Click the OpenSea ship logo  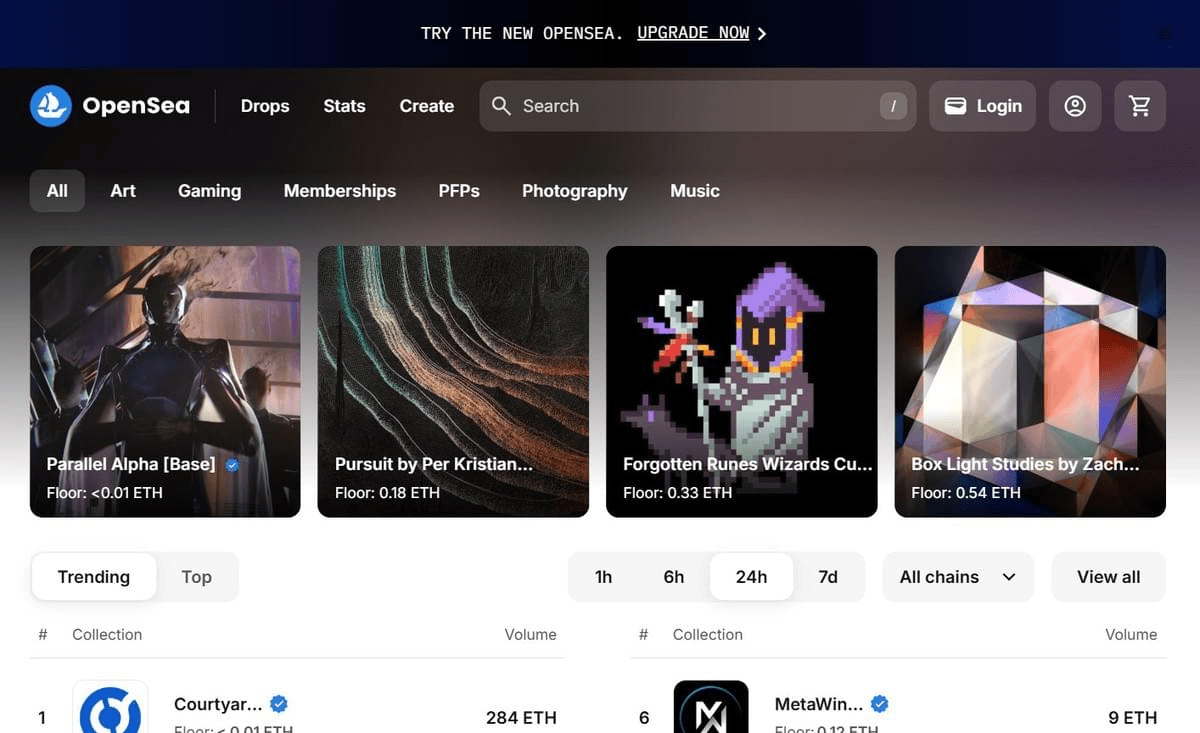pos(50,106)
